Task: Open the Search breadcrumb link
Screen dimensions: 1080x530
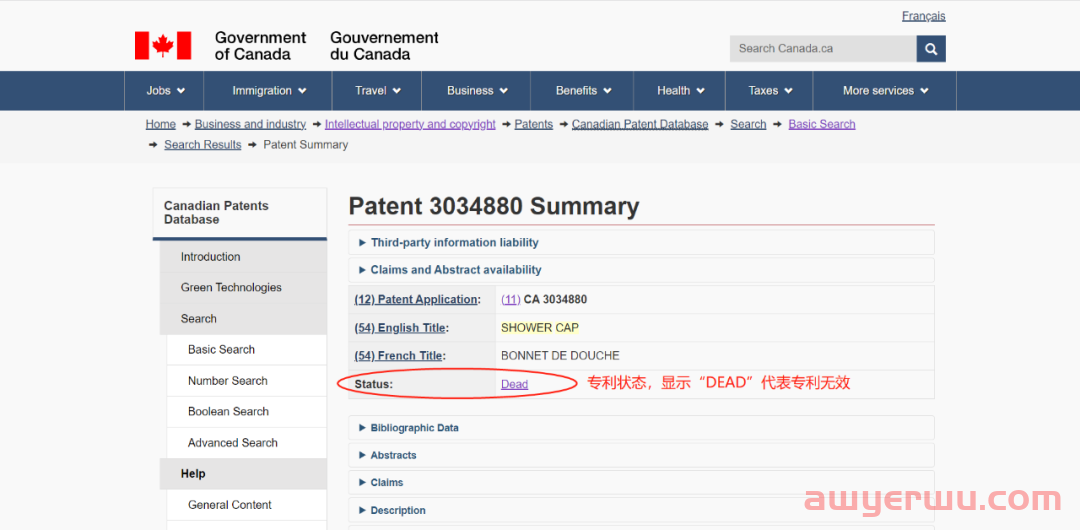Action: click(748, 124)
